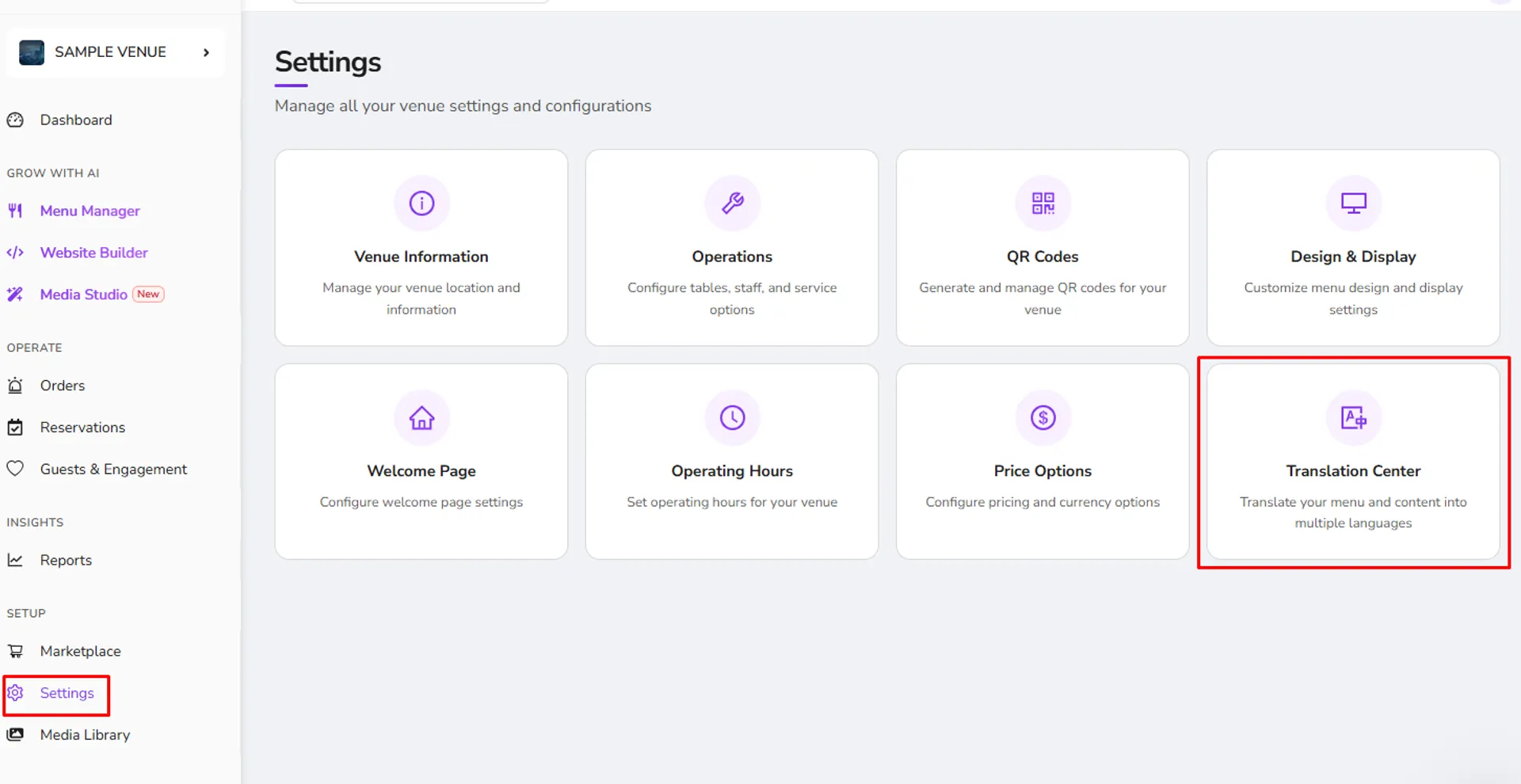Click 'Configure welcome page settings' text
The image size is (1521, 784).
[x=421, y=502]
